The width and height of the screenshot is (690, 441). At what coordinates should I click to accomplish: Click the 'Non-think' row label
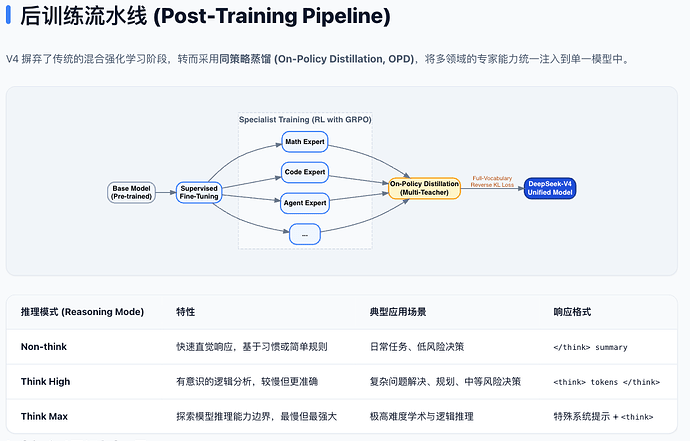[x=44, y=347]
